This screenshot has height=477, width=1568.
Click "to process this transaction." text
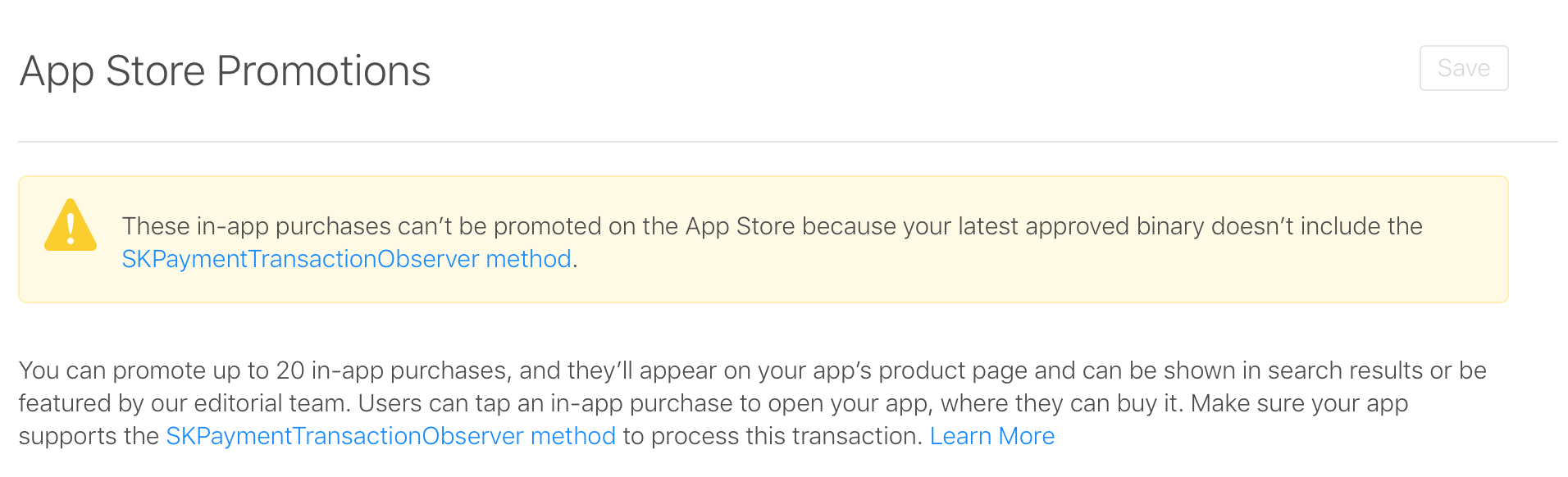(773, 436)
